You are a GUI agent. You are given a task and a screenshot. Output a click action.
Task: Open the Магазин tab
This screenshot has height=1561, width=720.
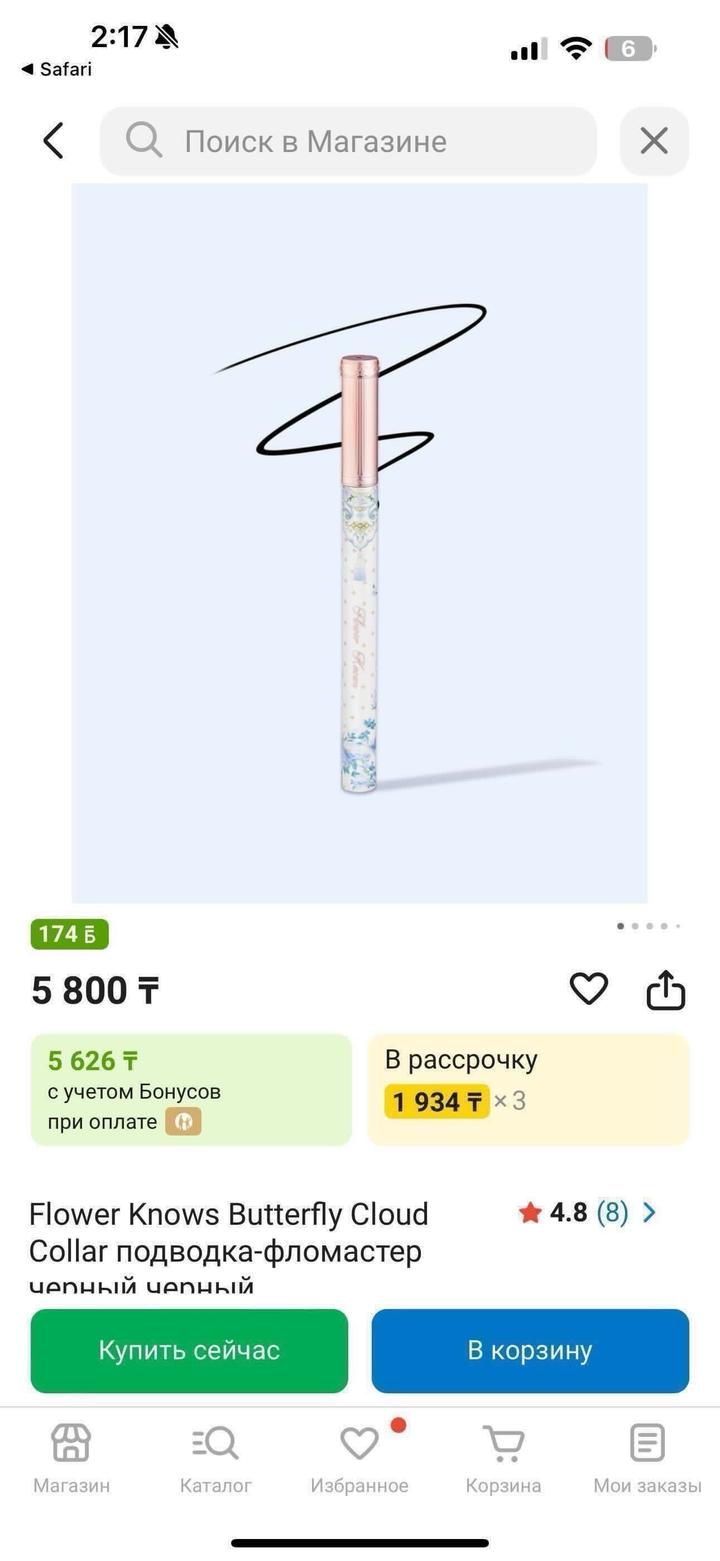[x=71, y=1458]
